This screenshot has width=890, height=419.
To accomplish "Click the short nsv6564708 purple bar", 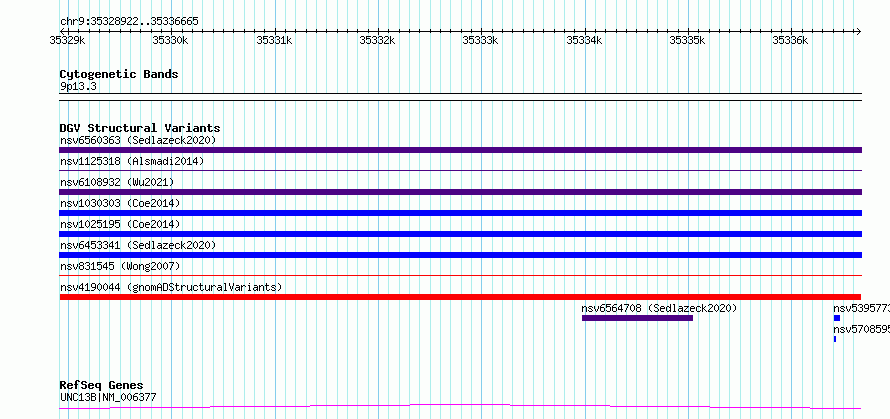I will click(637, 318).
